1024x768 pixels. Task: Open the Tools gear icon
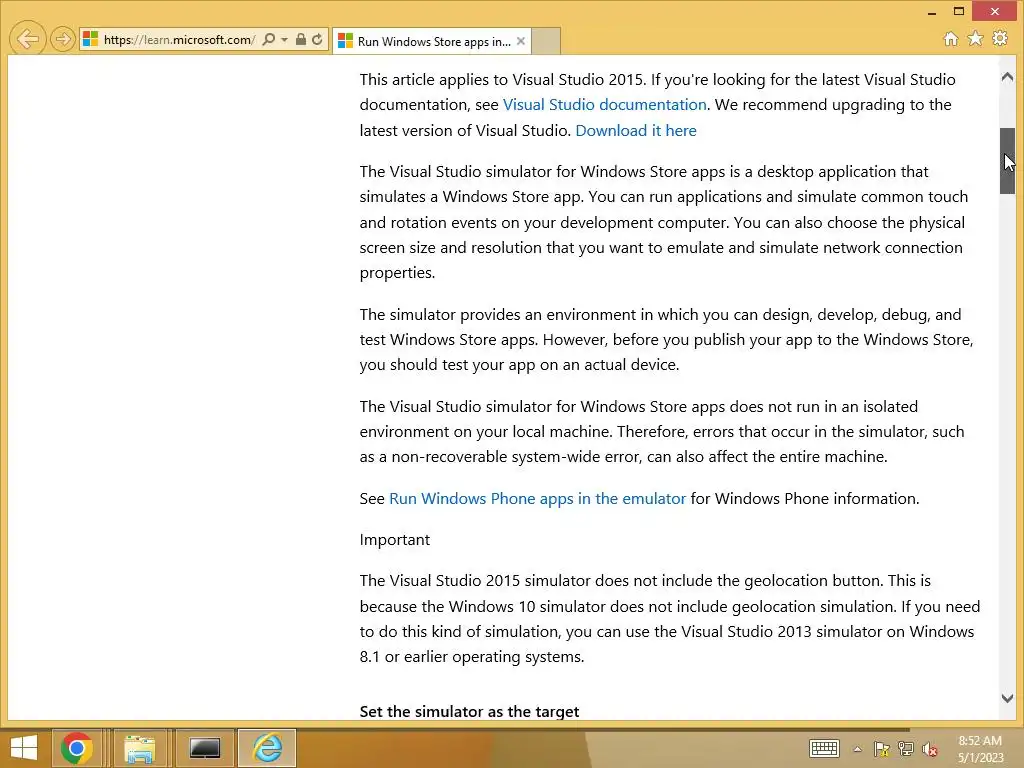coord(1000,39)
